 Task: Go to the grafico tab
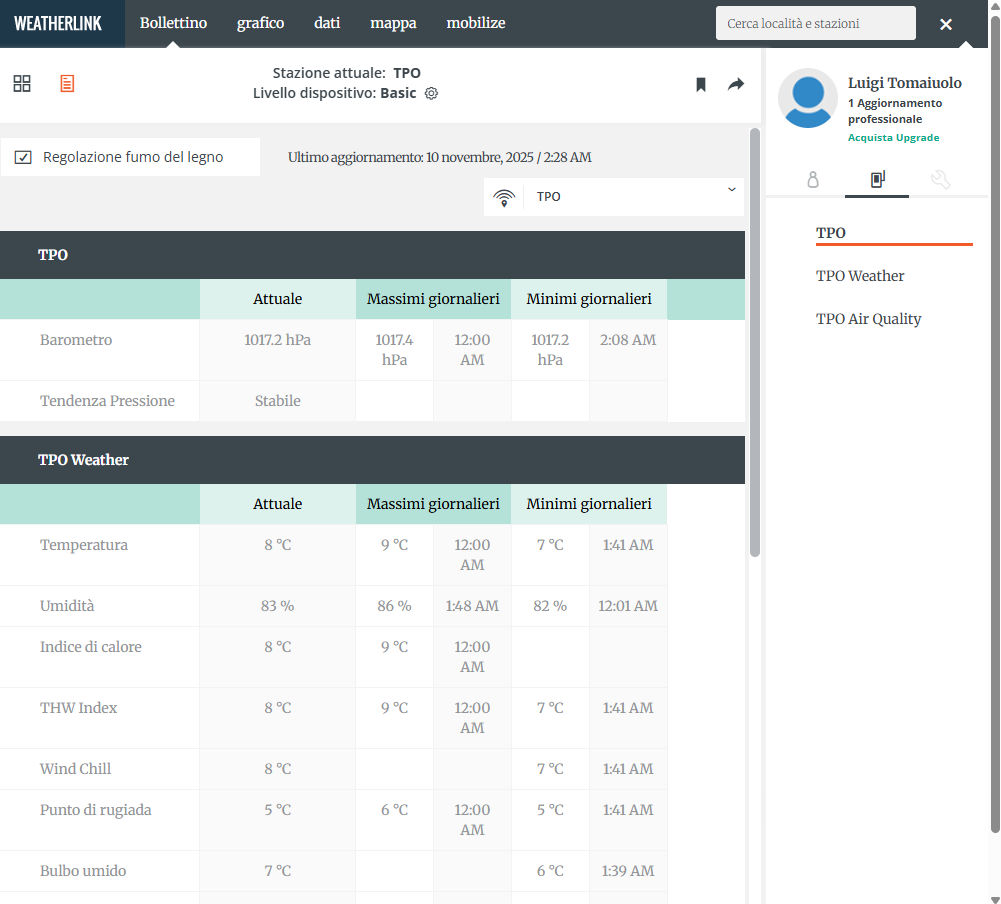(260, 23)
